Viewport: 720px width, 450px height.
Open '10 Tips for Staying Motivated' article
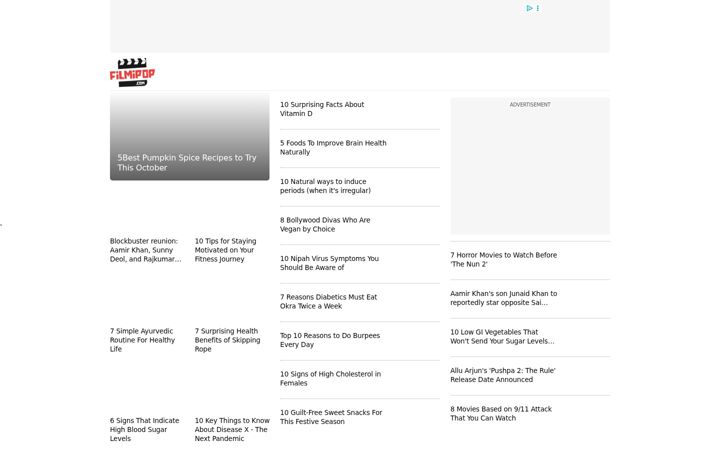[x=225, y=250]
